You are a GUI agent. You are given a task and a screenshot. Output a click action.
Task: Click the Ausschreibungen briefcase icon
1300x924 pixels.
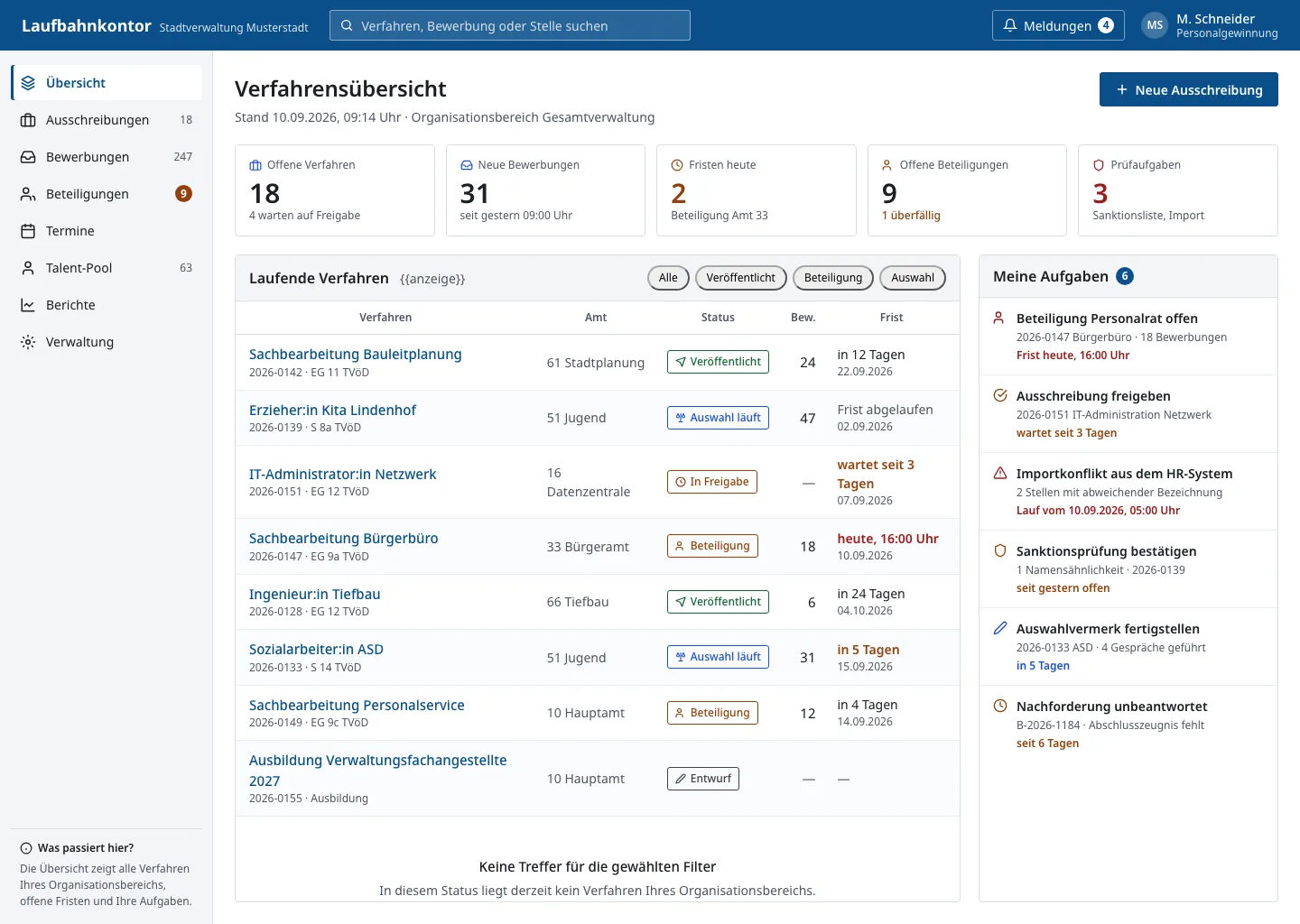(28, 120)
